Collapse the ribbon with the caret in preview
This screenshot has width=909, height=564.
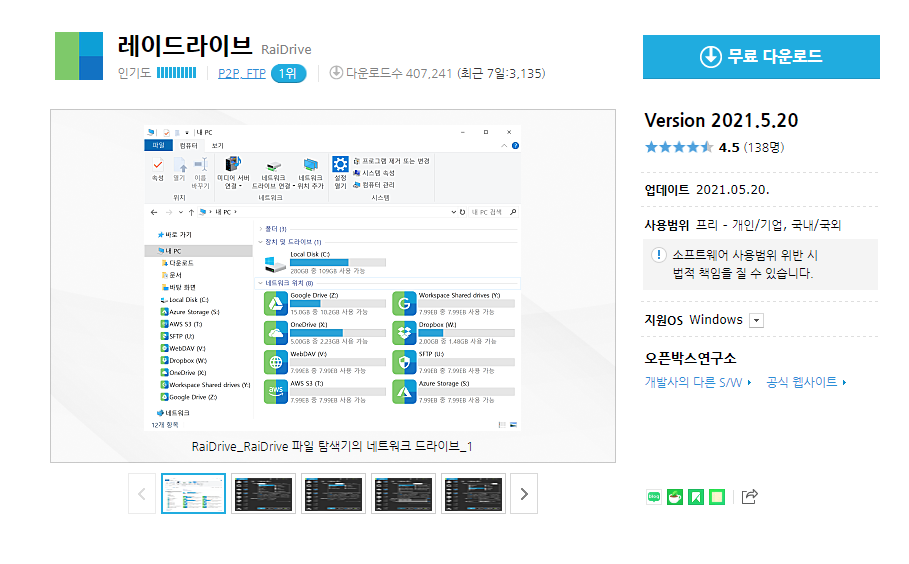(x=504, y=145)
